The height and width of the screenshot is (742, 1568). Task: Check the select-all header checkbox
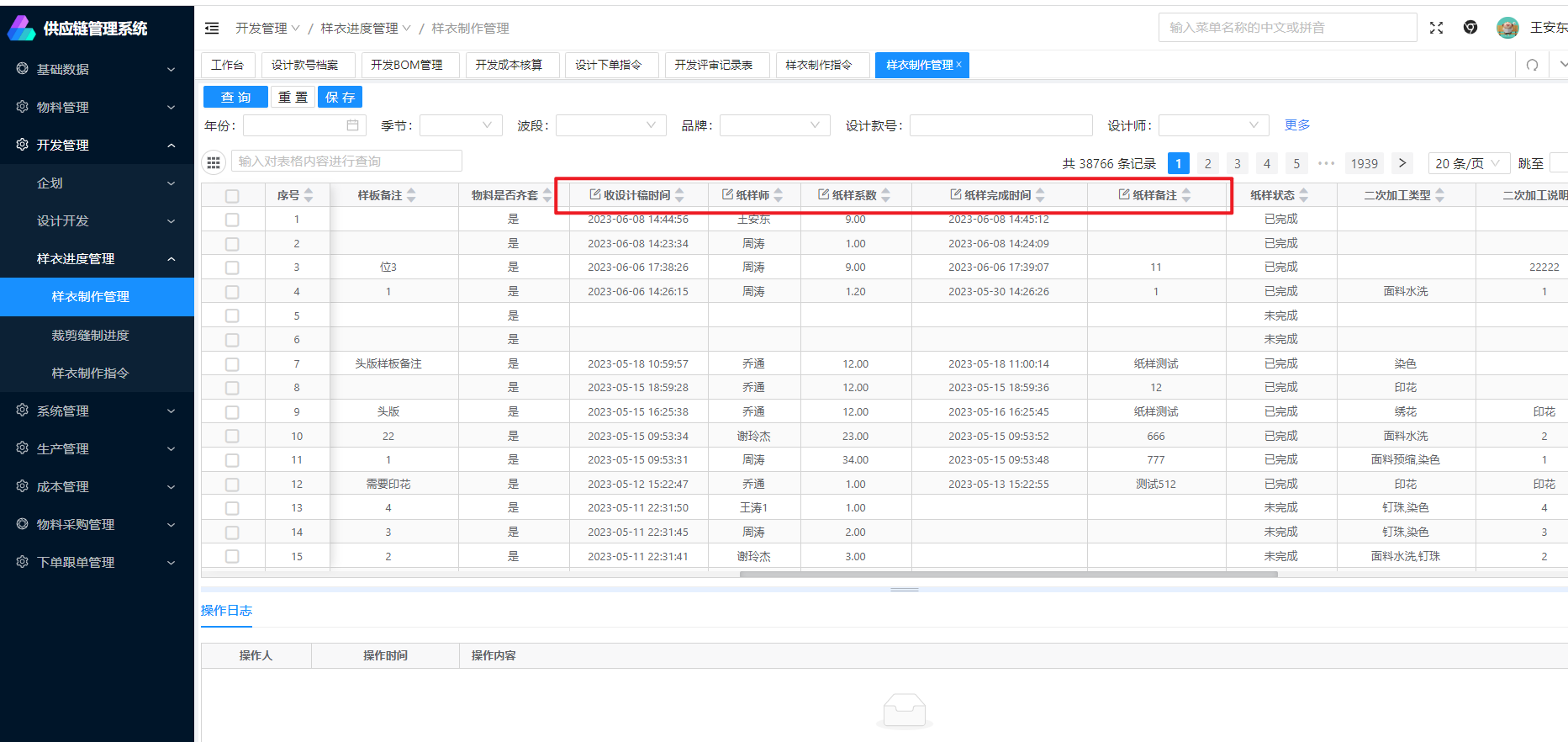[x=232, y=196]
